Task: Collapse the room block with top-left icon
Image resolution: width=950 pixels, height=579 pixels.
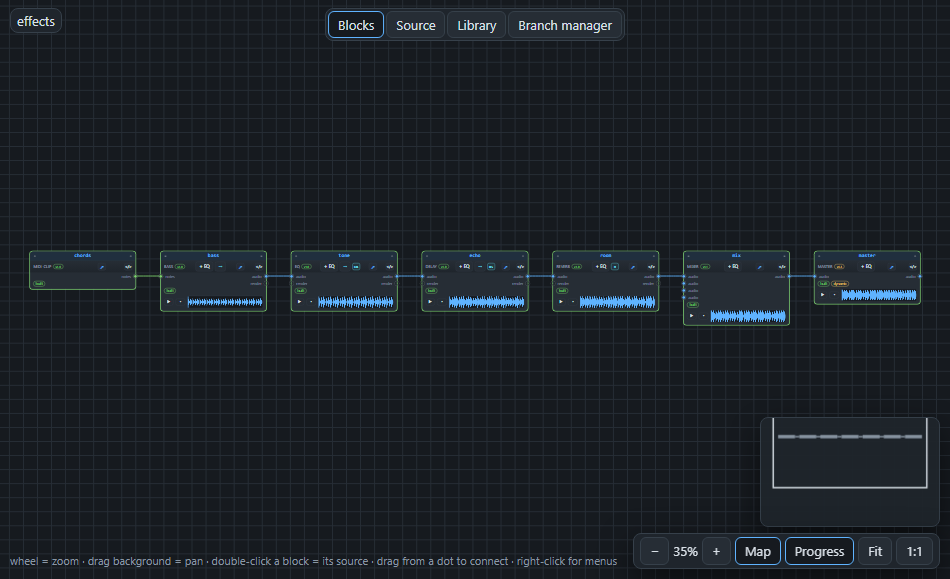Action: (x=558, y=256)
